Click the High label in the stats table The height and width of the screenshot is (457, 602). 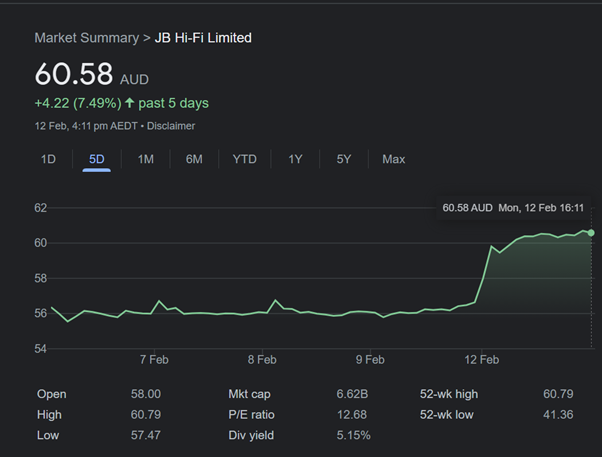point(49,415)
